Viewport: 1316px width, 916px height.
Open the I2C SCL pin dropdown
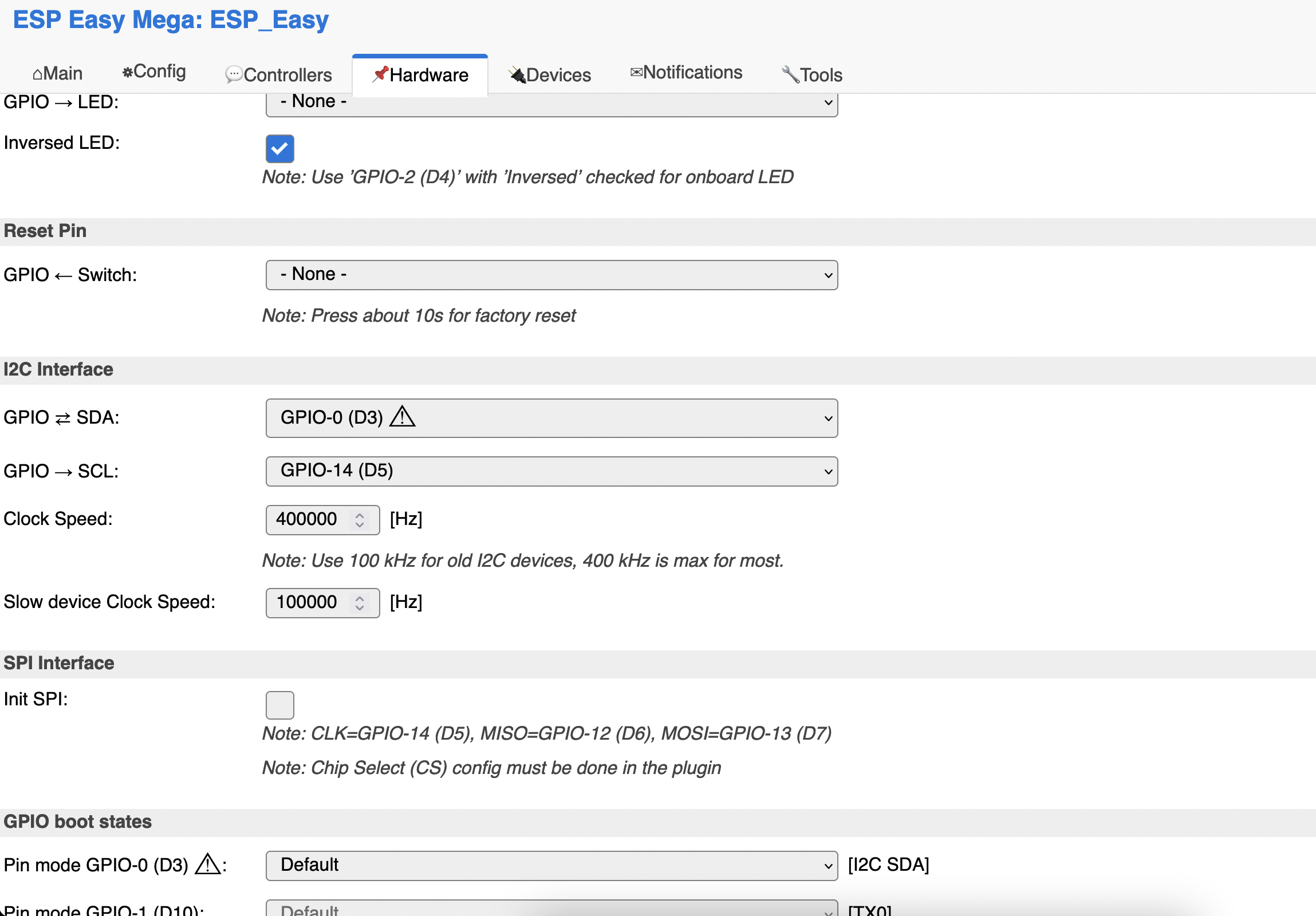(551, 472)
